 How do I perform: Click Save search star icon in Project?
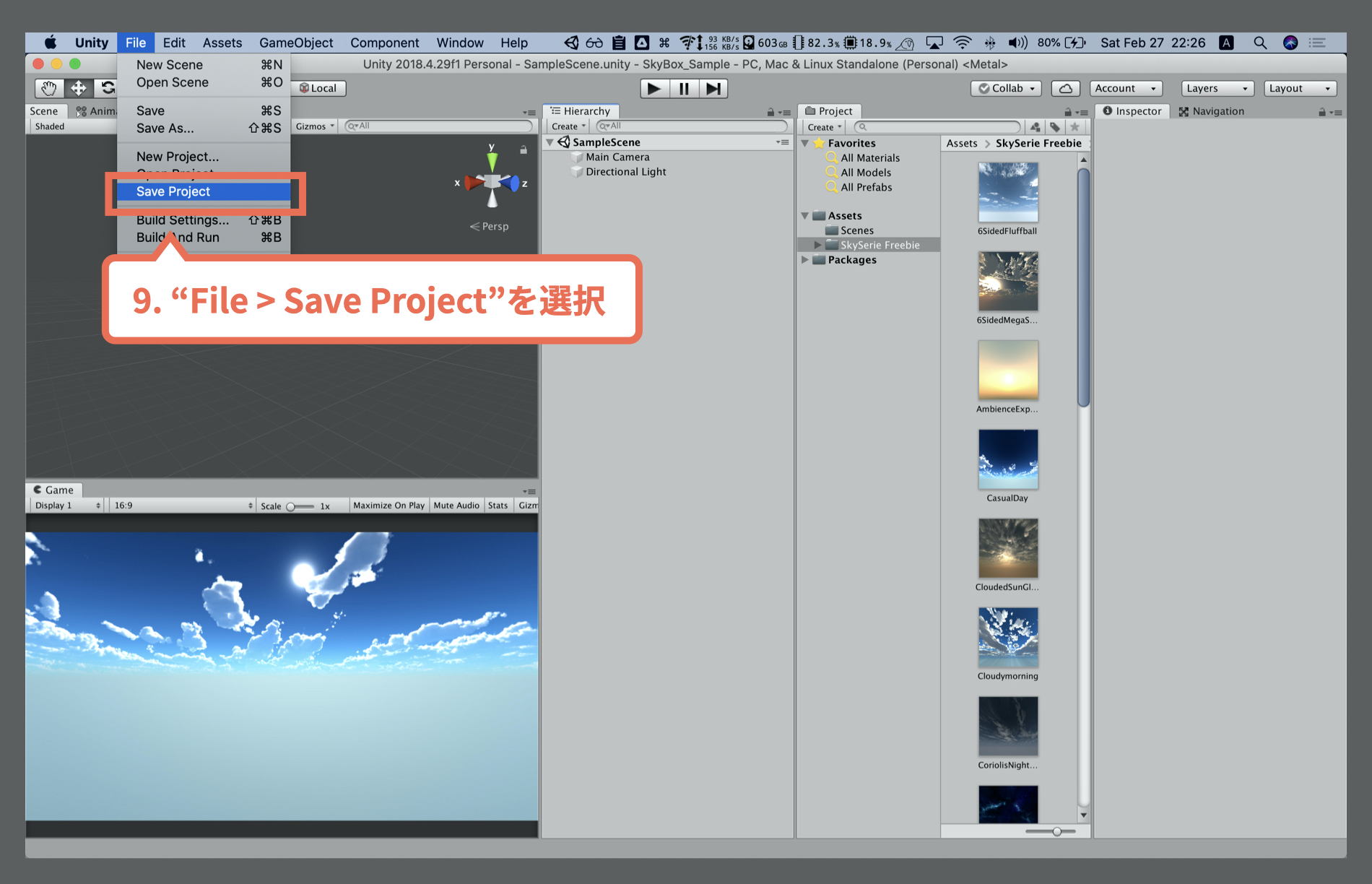tap(1074, 126)
